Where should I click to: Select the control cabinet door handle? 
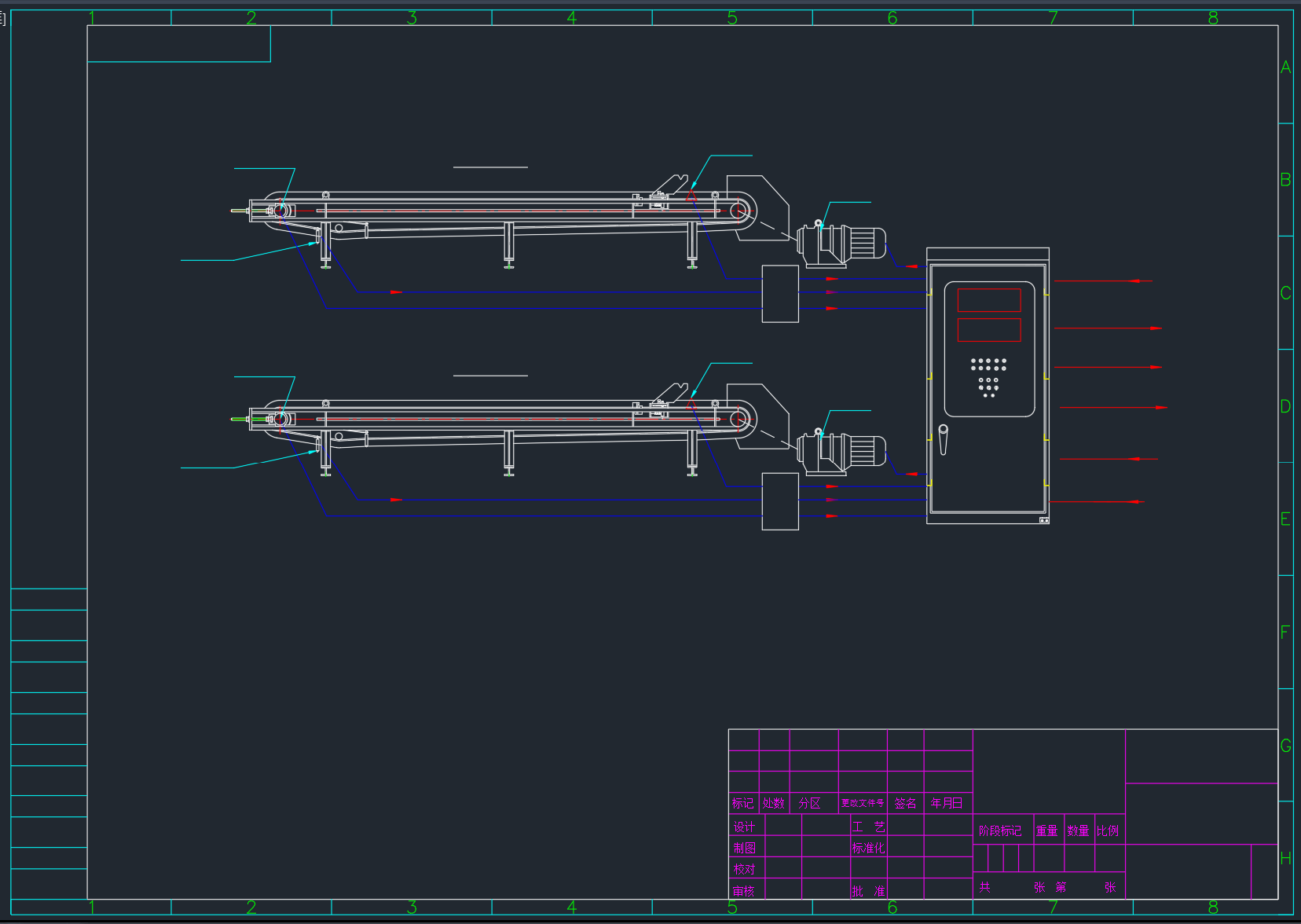(x=944, y=439)
